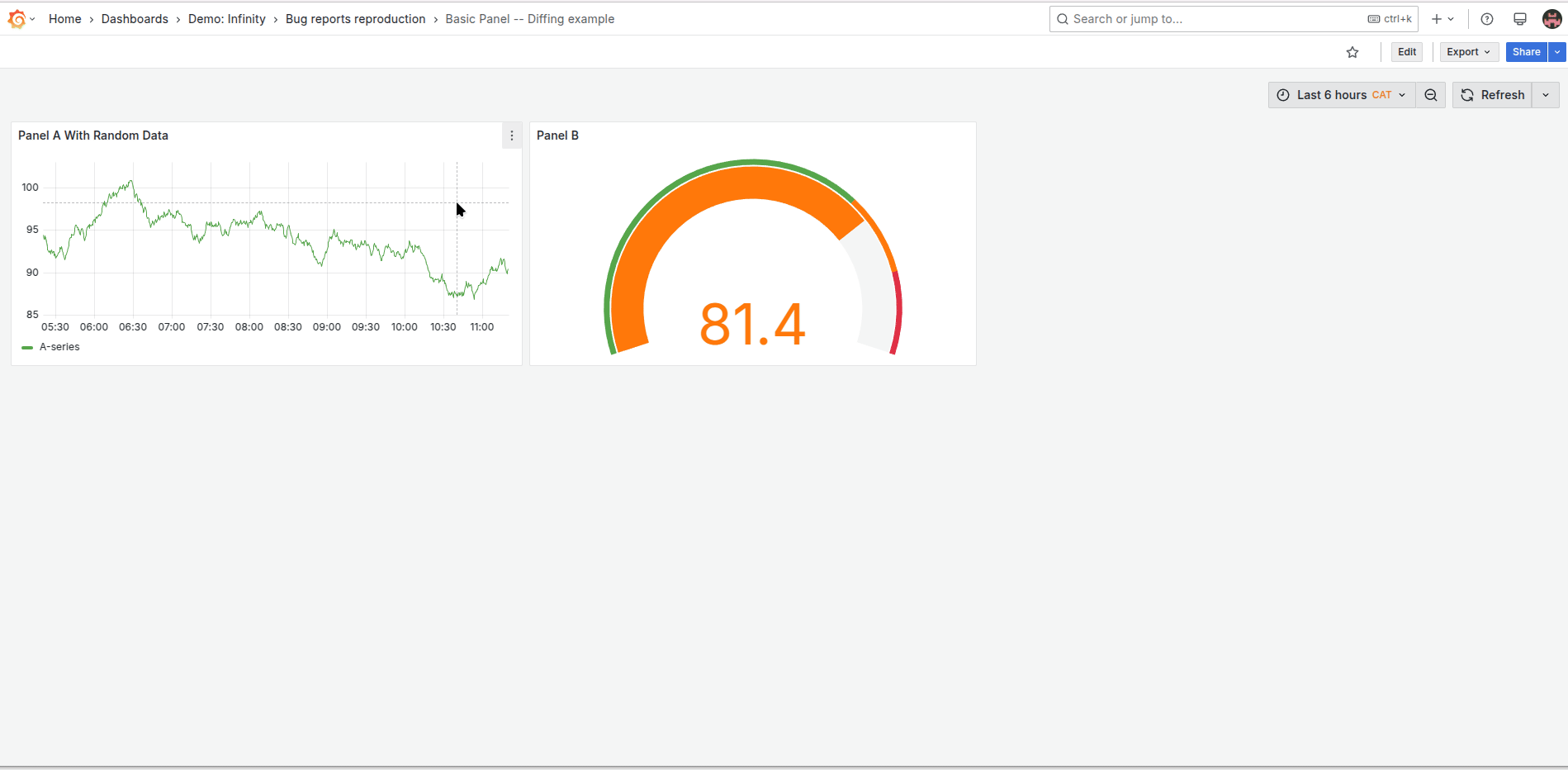Open the news feed screen icon
The height and width of the screenshot is (770, 1568).
tap(1520, 19)
